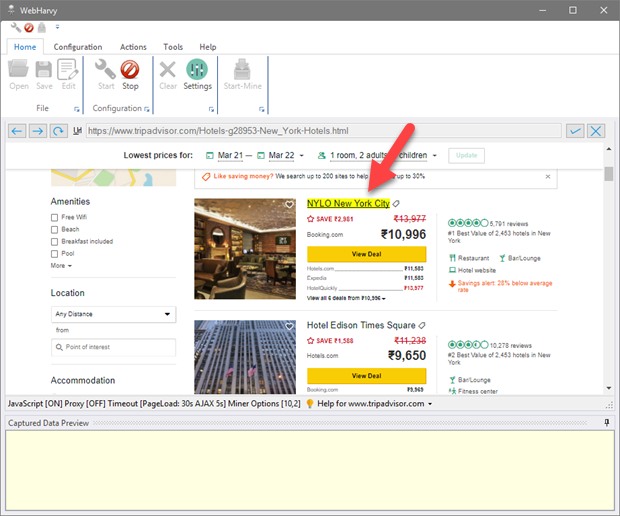Viewport: 620px width, 516px height.
Task: Switch to the Configuration ribbon tab
Action: pos(78,47)
